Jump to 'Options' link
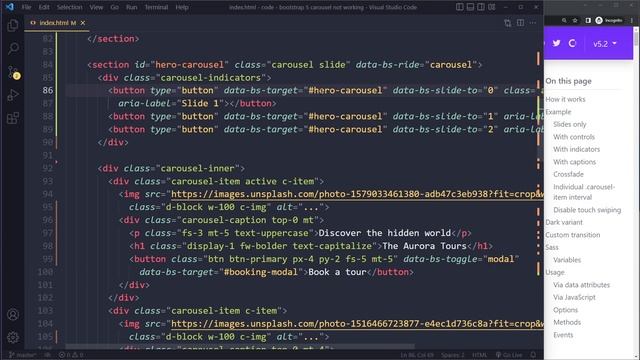 point(565,310)
